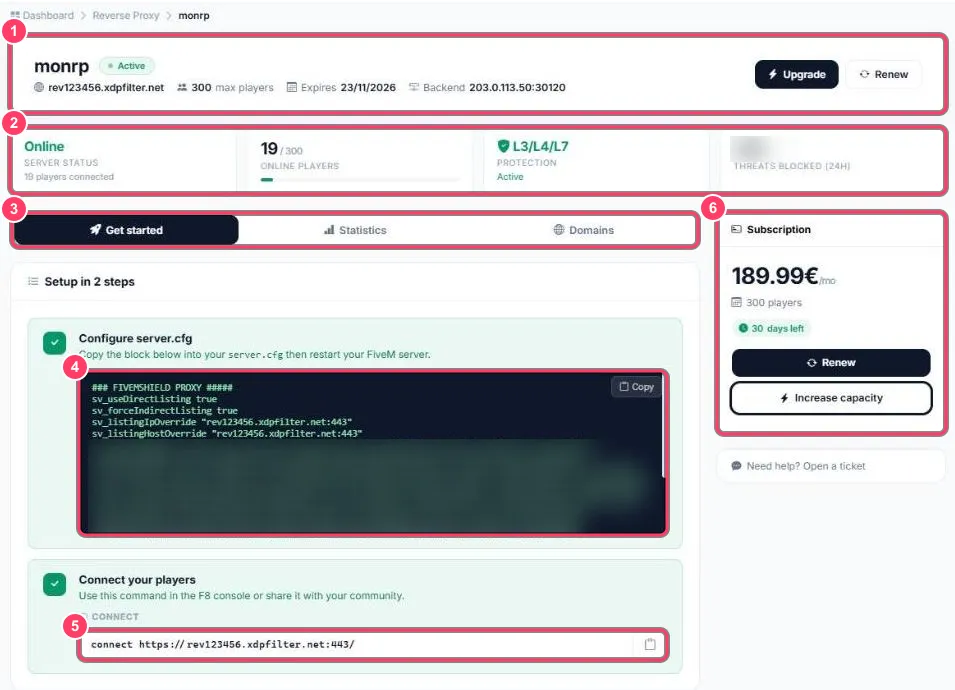Click the globe icon in Domains tab
Image resolution: width=955 pixels, height=690 pixels.
[x=559, y=230]
